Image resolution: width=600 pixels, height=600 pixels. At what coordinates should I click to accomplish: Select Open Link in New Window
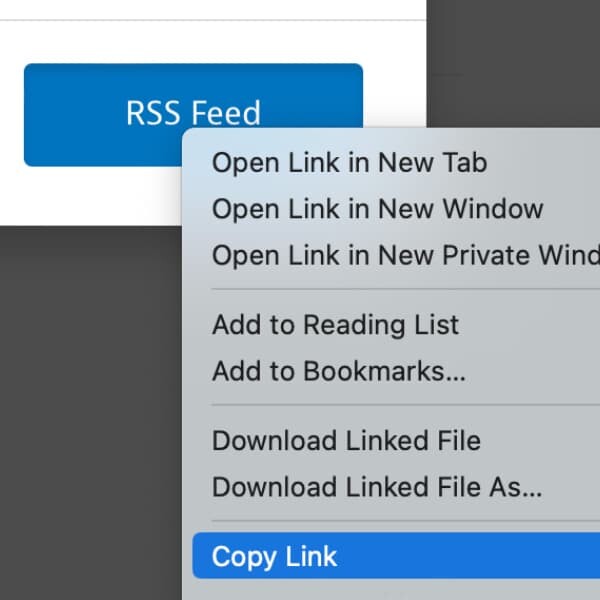click(377, 209)
